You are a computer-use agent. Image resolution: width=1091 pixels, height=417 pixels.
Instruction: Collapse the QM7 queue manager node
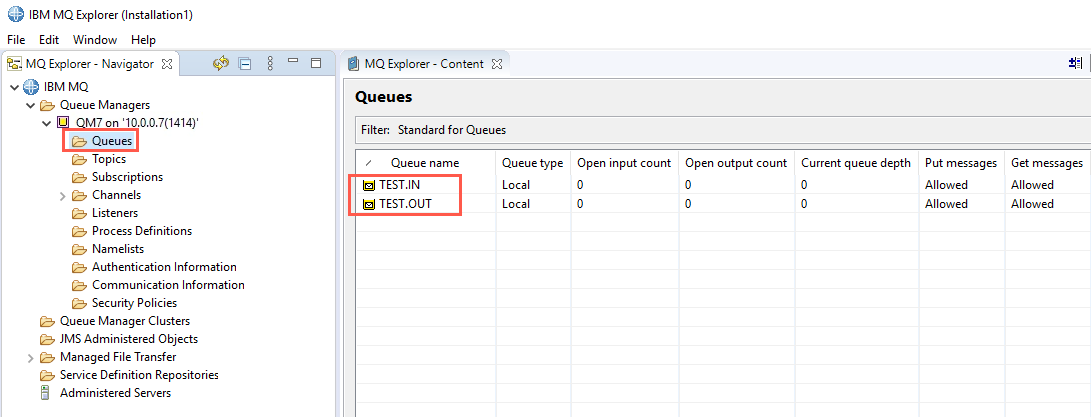pos(46,124)
